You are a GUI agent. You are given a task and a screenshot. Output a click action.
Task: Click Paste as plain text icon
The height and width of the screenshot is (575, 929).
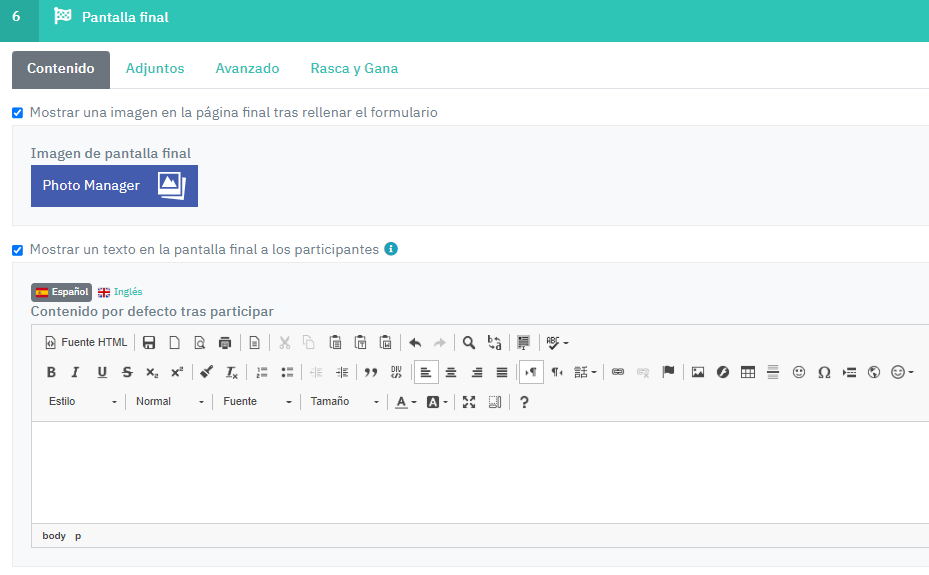[360, 342]
